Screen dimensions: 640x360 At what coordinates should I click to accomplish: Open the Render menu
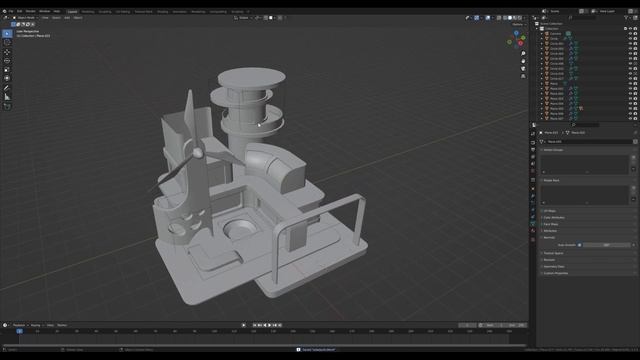coord(31,11)
